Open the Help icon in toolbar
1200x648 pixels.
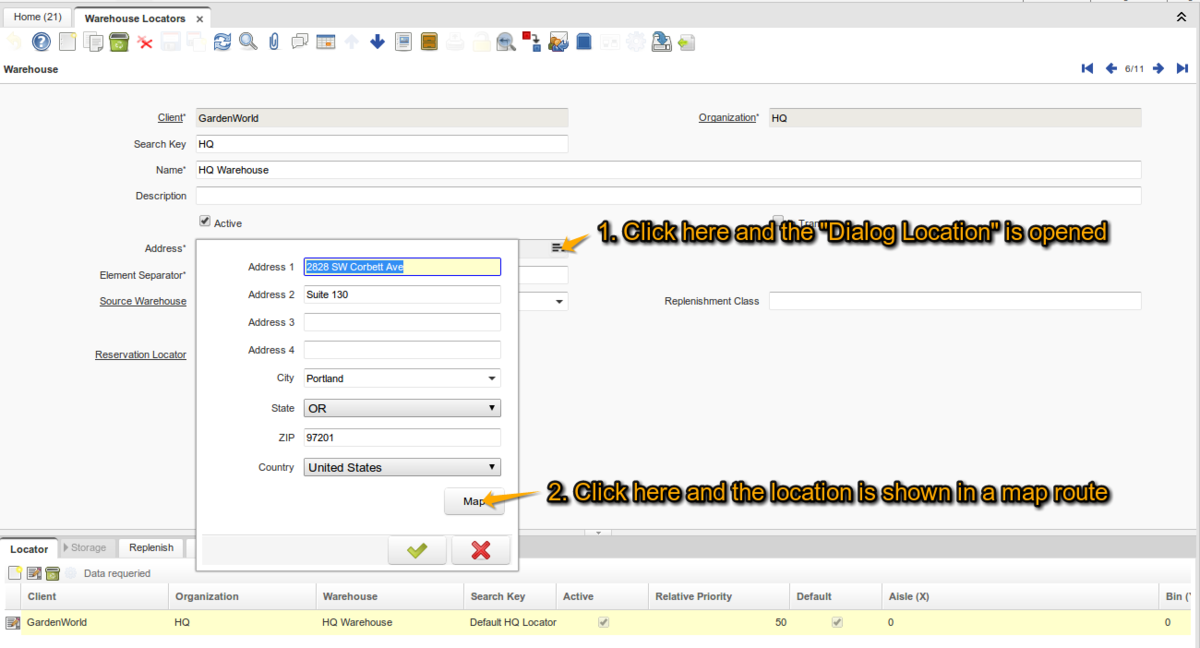(41, 42)
